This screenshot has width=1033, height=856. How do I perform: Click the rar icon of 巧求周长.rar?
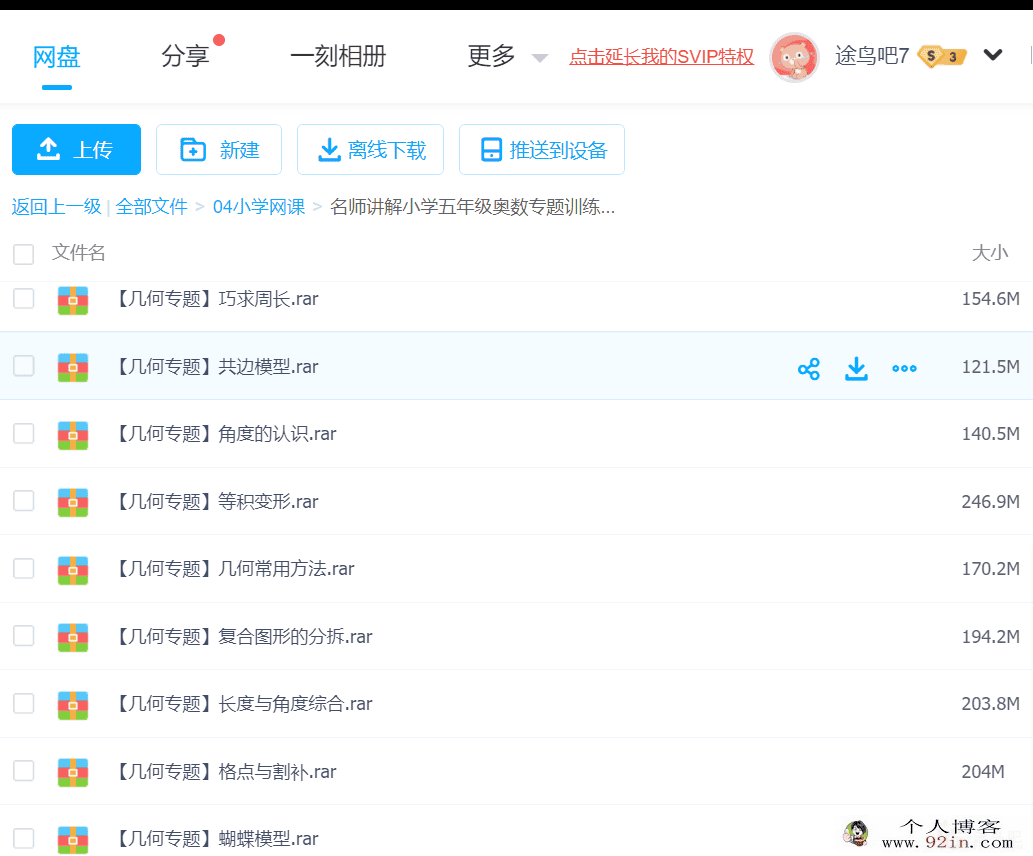pyautogui.click(x=72, y=300)
